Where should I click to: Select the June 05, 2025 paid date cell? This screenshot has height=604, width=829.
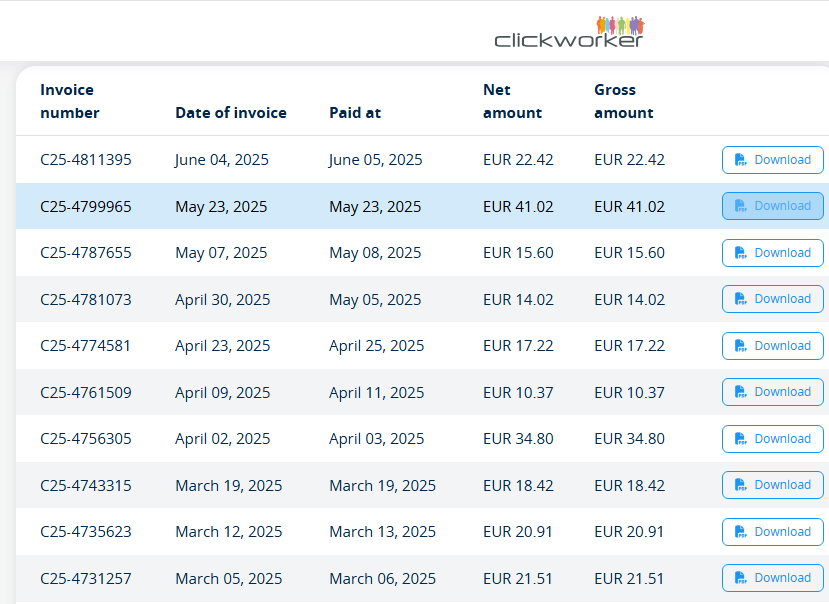[x=375, y=160]
